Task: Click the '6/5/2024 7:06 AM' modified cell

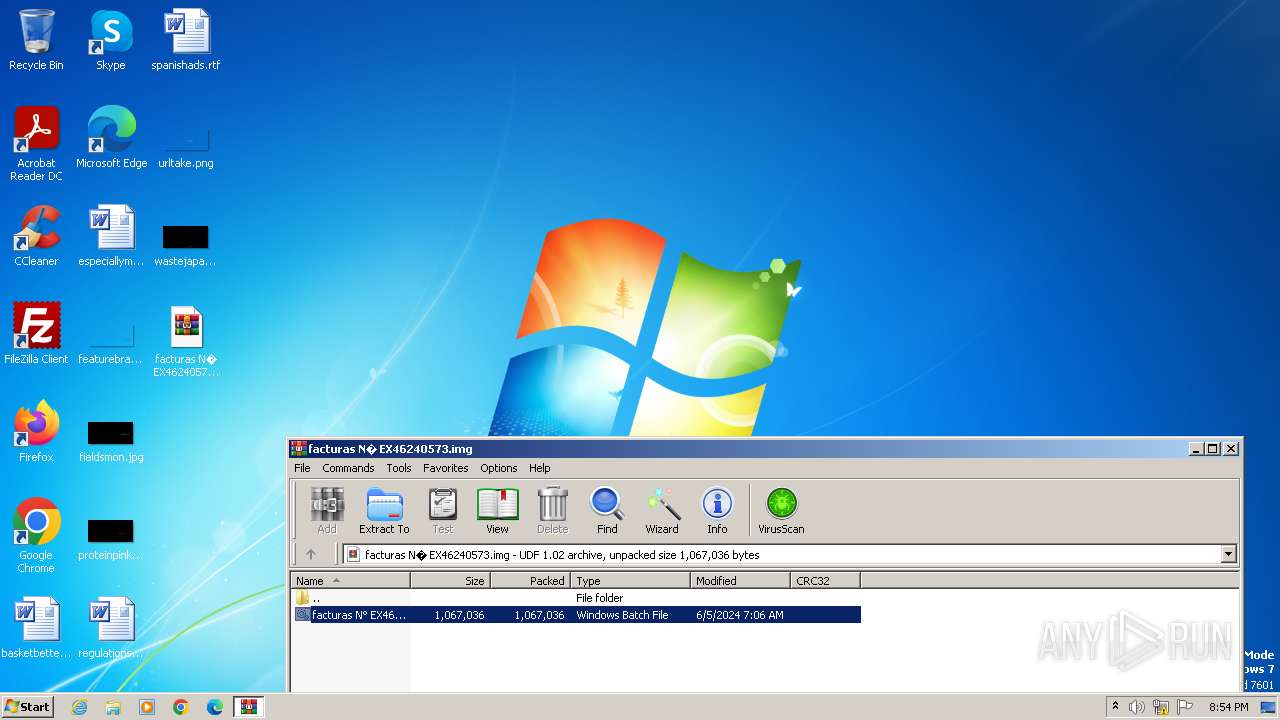Action: (740, 615)
